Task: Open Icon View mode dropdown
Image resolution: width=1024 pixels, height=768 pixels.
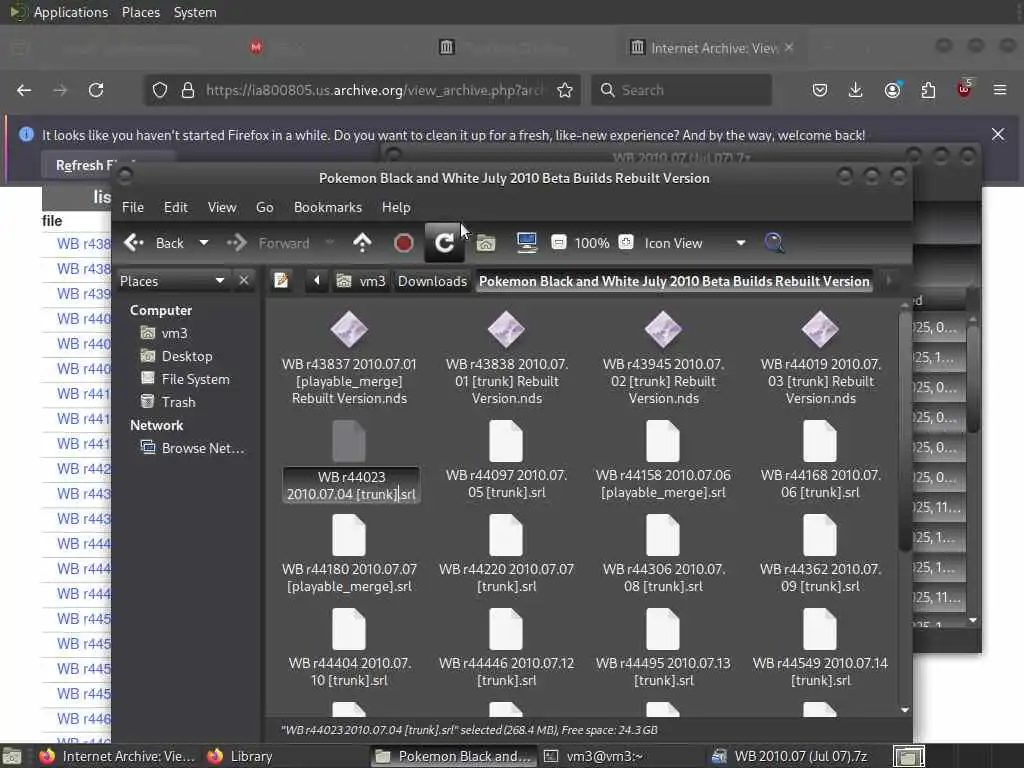Action: click(x=695, y=243)
